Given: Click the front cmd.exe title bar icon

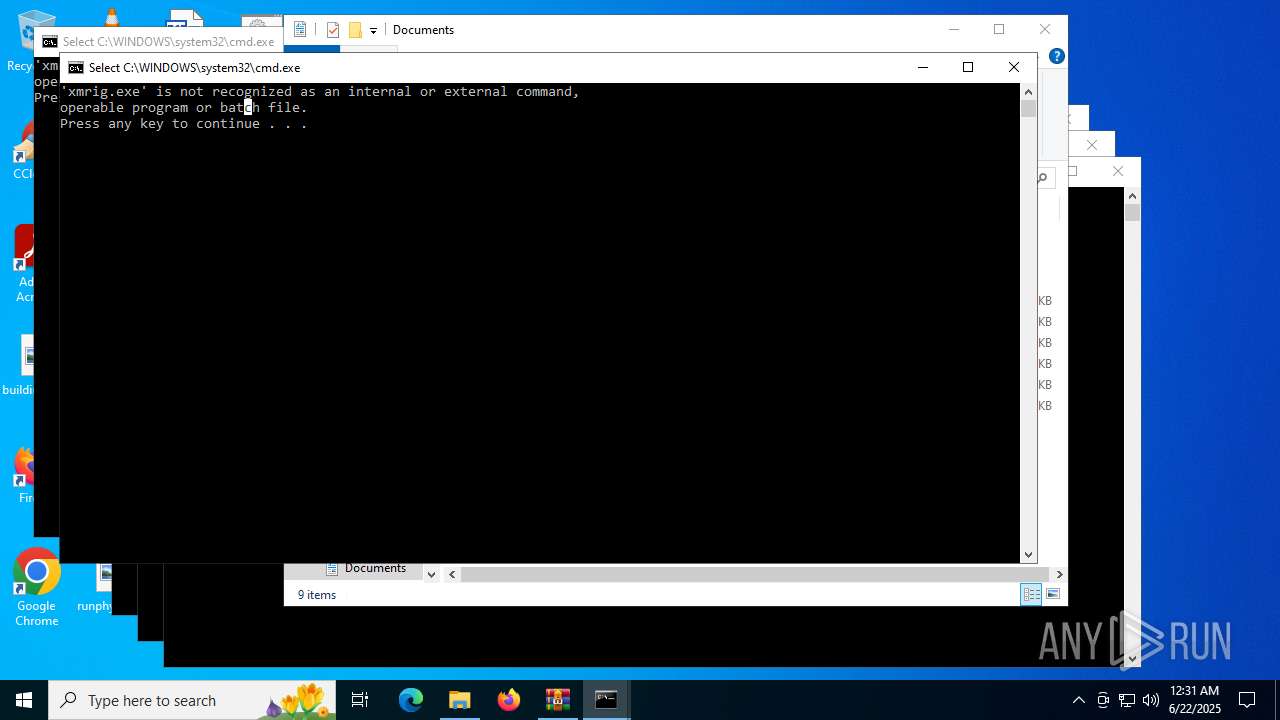Looking at the screenshot, I should 76,68.
